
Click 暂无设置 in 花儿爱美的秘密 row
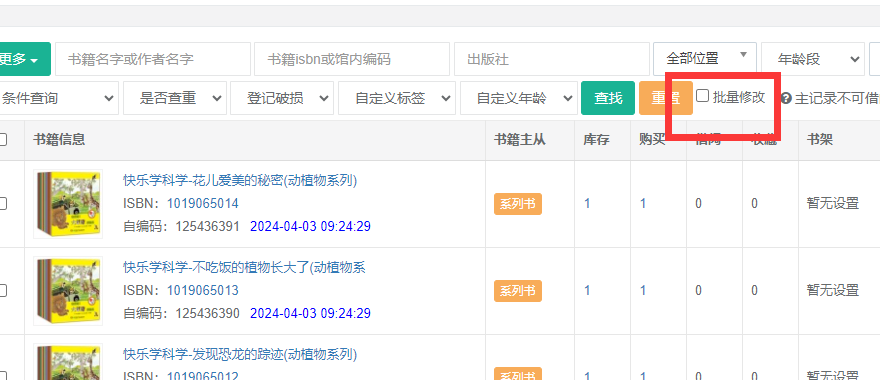click(833, 203)
